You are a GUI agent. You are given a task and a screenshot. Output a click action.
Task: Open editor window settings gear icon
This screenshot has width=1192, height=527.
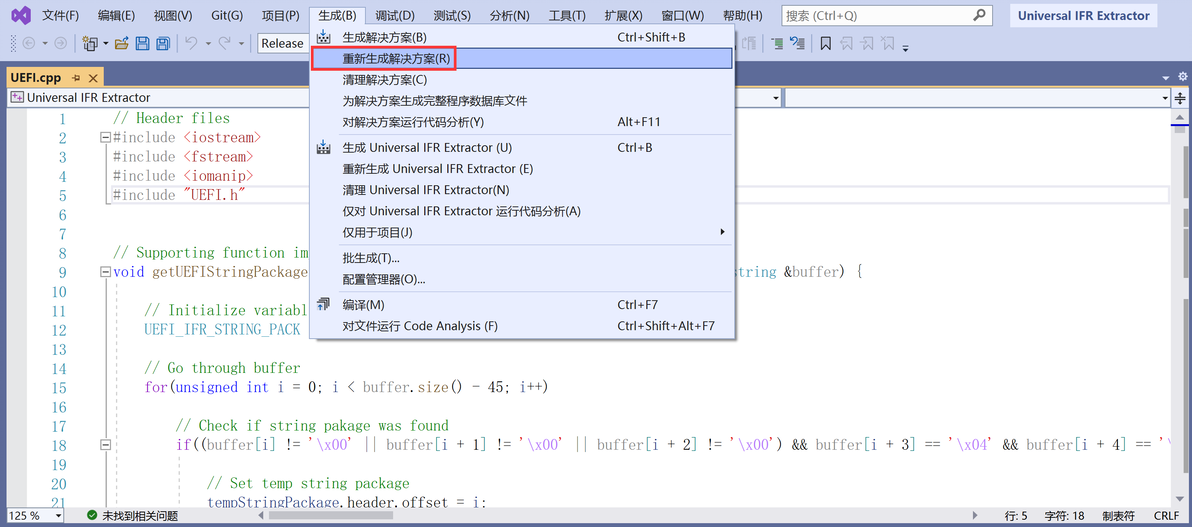pos(1182,77)
